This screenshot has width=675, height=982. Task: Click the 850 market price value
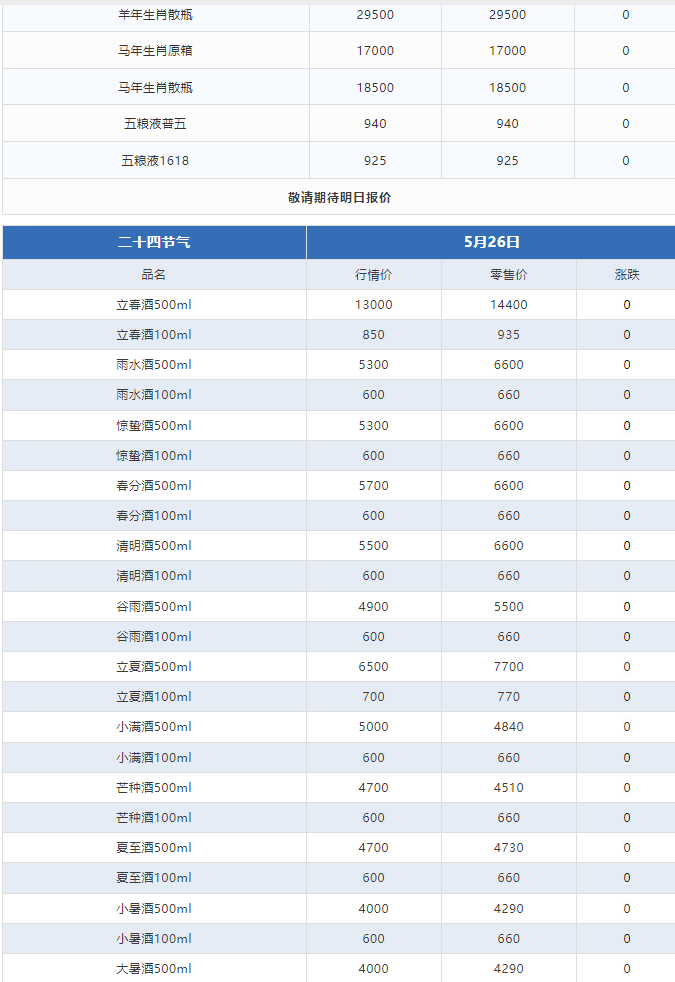[373, 334]
